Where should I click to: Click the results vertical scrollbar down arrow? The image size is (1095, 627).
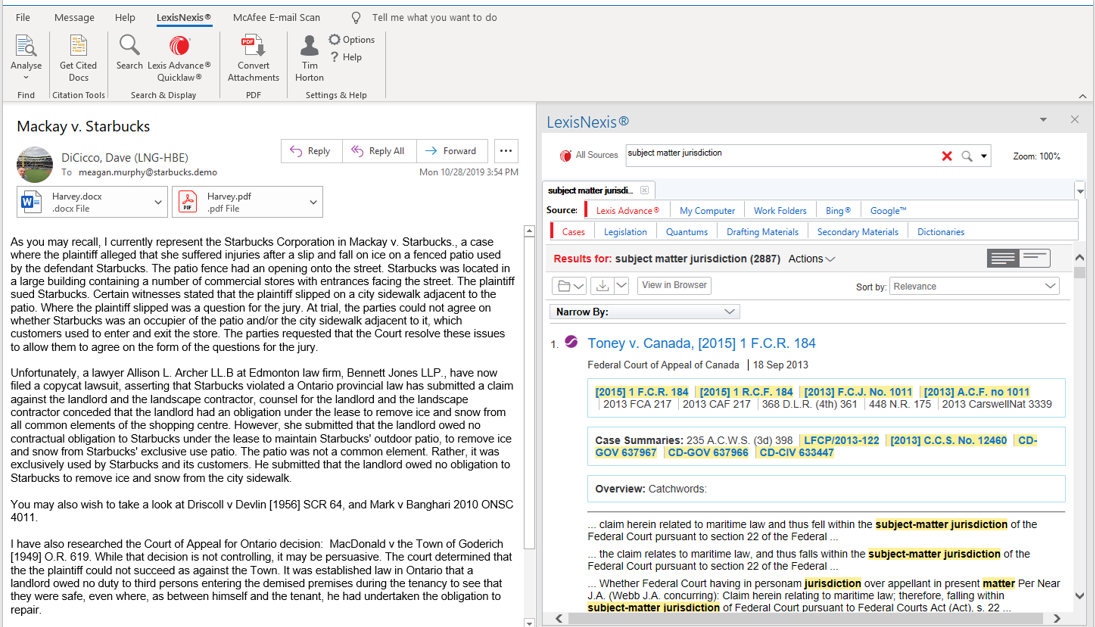1080,596
